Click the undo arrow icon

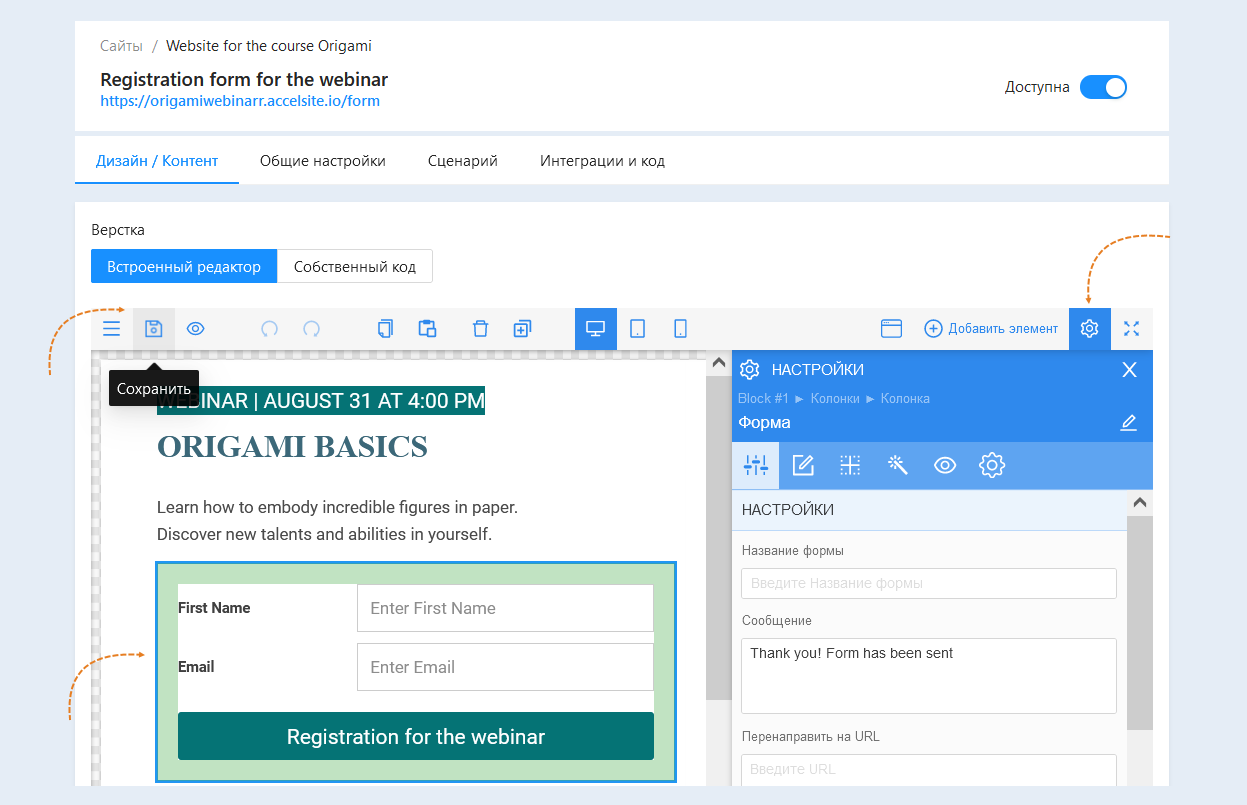[269, 329]
